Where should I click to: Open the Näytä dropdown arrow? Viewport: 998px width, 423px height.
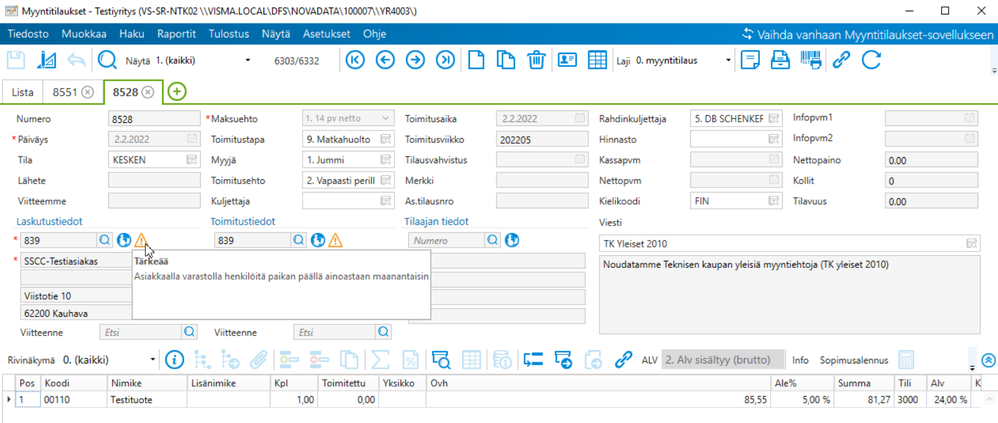coord(248,60)
